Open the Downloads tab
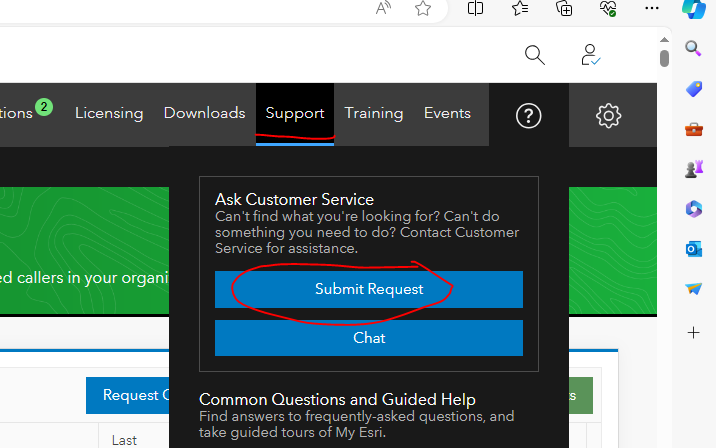Viewport: 716px width, 448px height. [205, 113]
